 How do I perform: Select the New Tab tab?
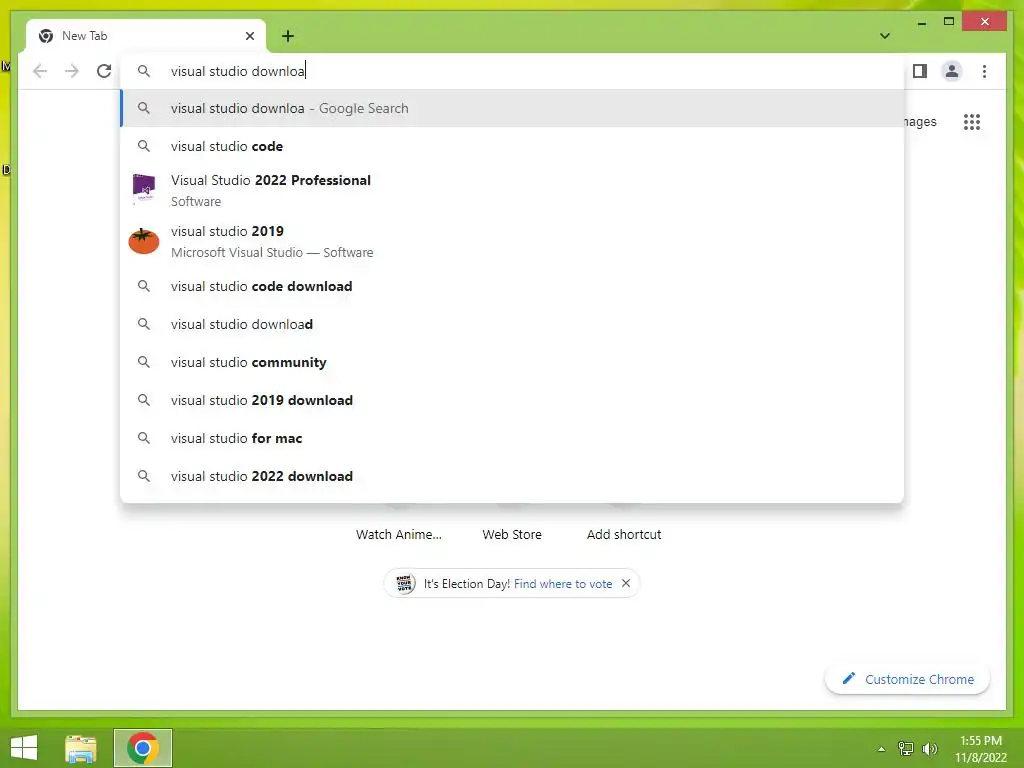pos(146,36)
